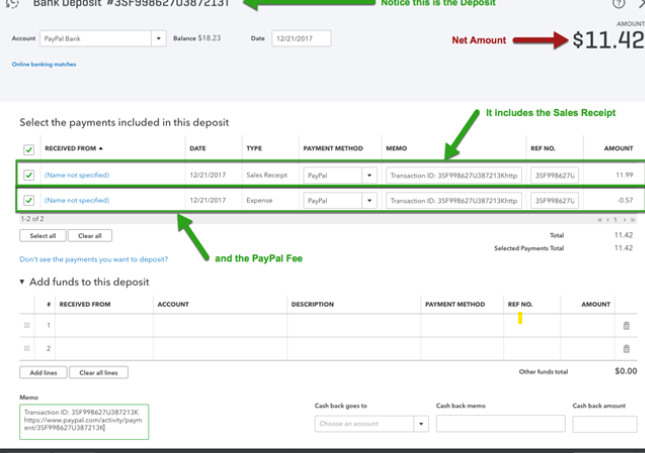Grab the drag handle for line 1
Screen dimensions: 645x453
point(27,325)
